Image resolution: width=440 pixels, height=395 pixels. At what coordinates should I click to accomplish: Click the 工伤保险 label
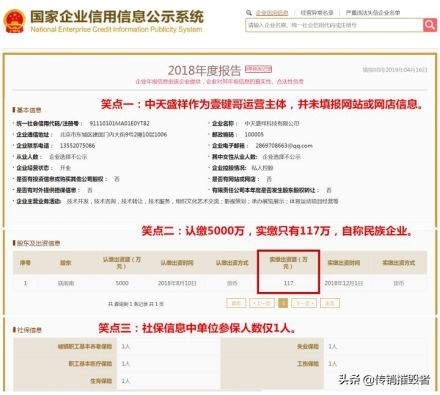coord(308,364)
